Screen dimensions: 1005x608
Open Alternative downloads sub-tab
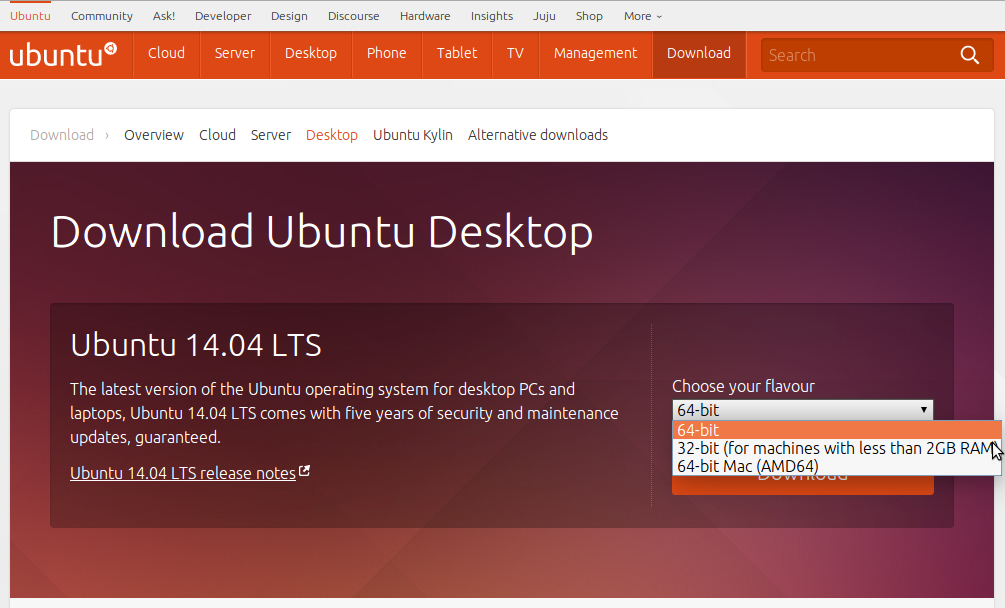(538, 135)
